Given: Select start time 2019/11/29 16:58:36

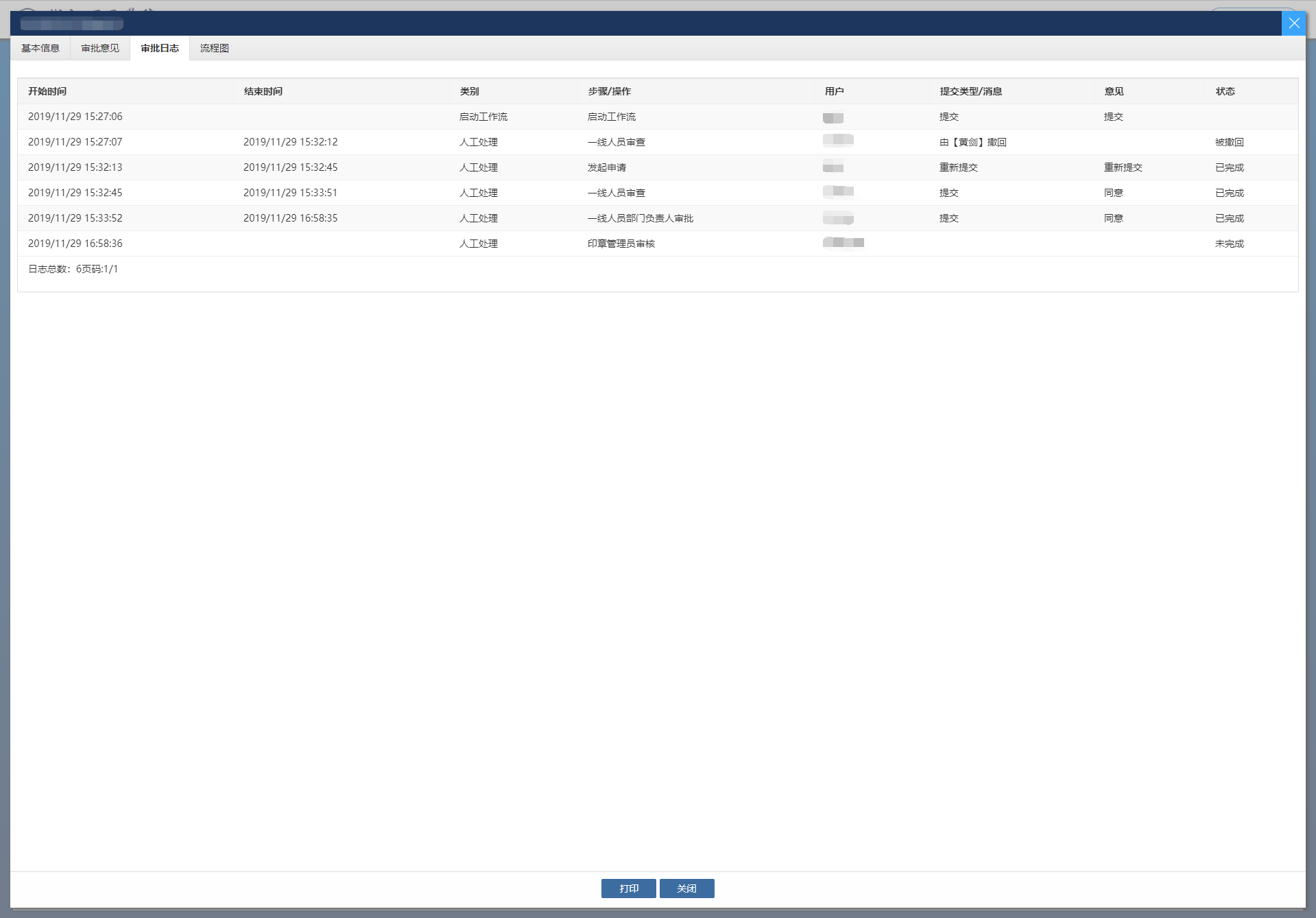Looking at the screenshot, I should (75, 244).
